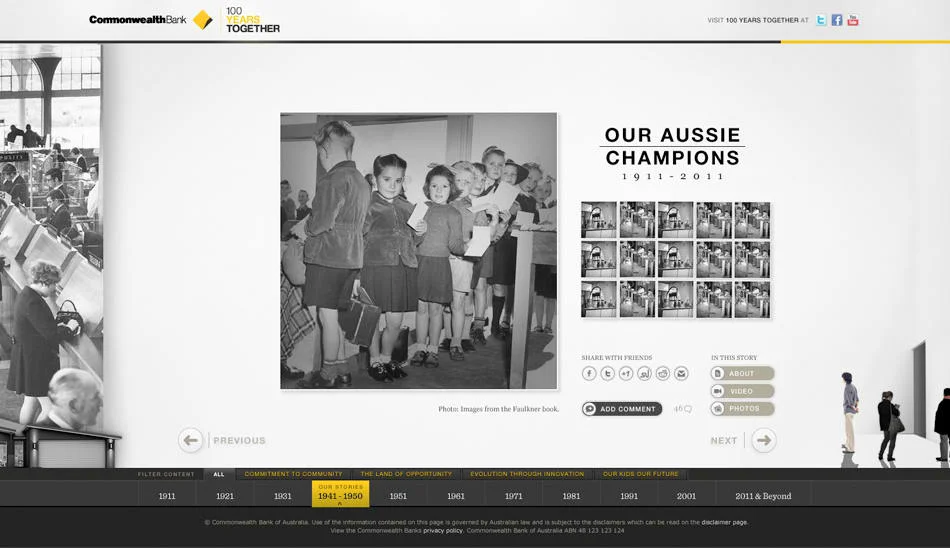Open the Video section of this story
The image size is (950, 548).
point(742,391)
